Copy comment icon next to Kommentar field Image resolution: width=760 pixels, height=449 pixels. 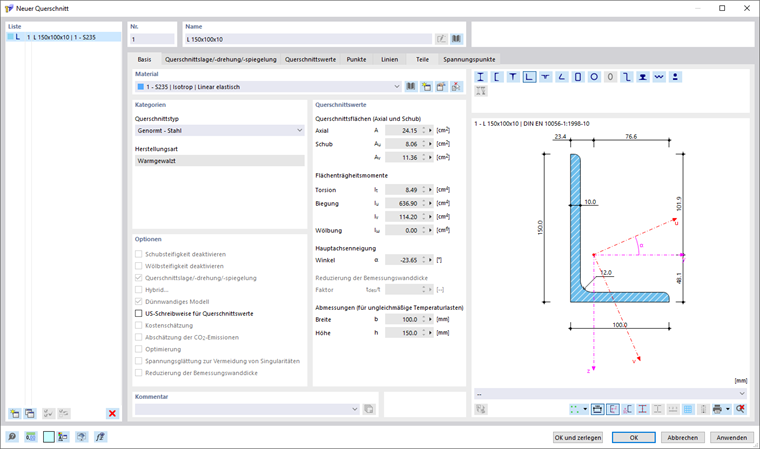pyautogui.click(x=369, y=409)
